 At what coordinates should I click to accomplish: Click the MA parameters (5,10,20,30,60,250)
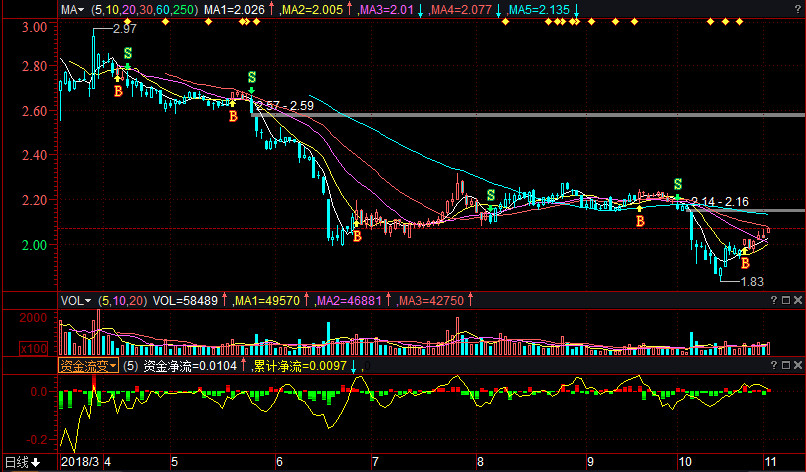pos(143,9)
